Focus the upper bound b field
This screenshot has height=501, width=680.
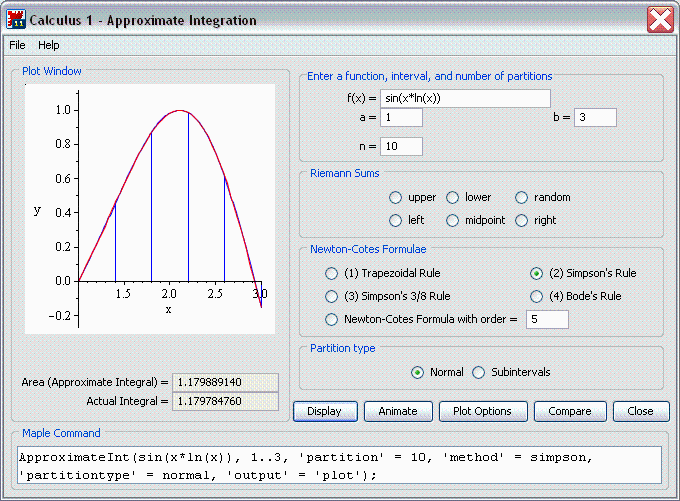point(595,117)
